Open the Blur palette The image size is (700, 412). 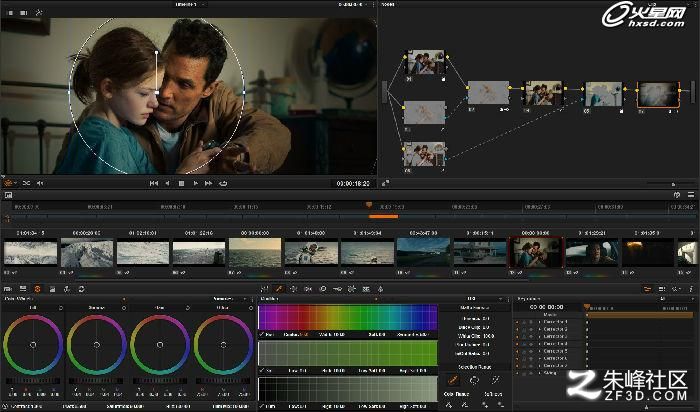coord(323,289)
